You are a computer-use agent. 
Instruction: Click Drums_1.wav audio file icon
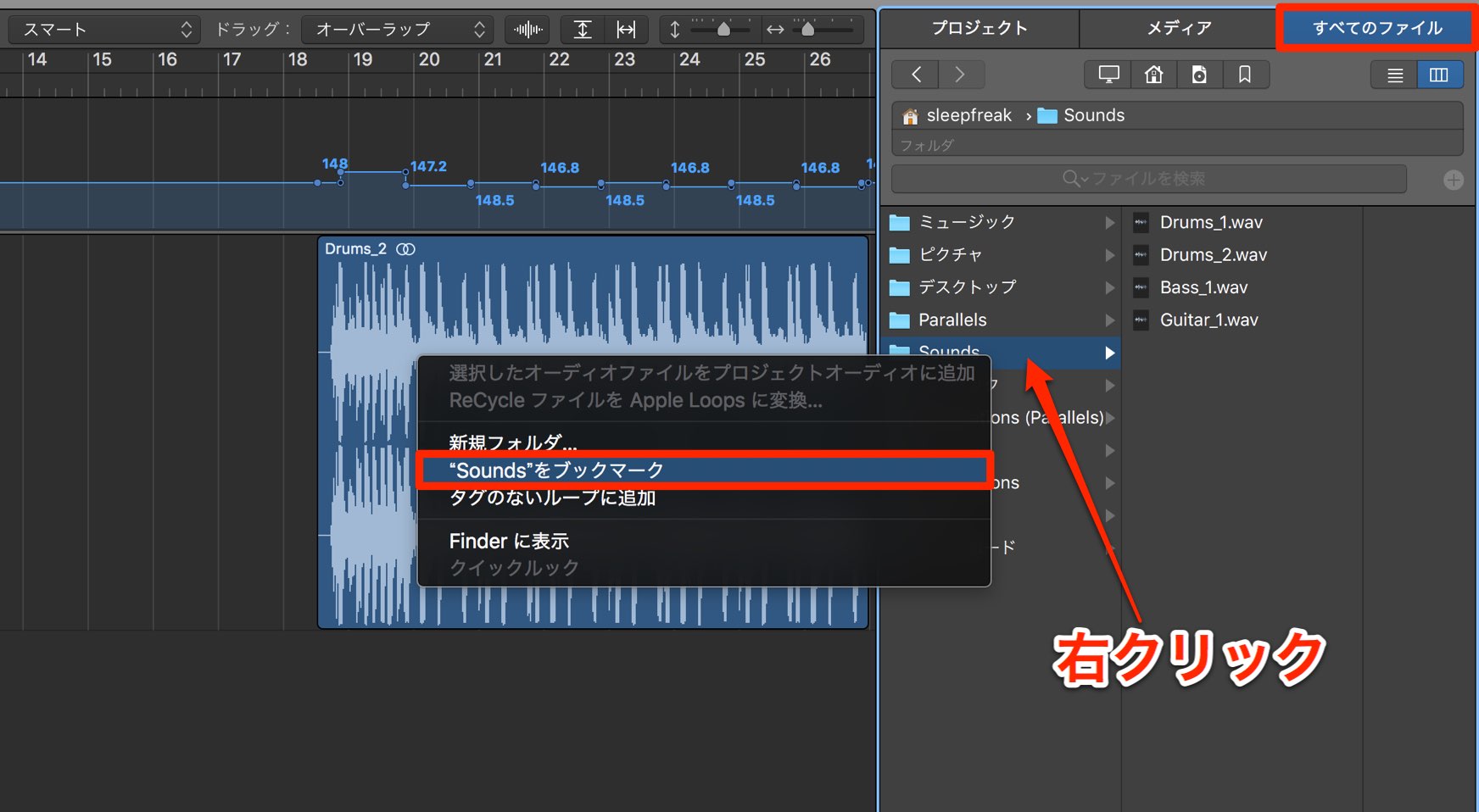pyautogui.click(x=1141, y=223)
